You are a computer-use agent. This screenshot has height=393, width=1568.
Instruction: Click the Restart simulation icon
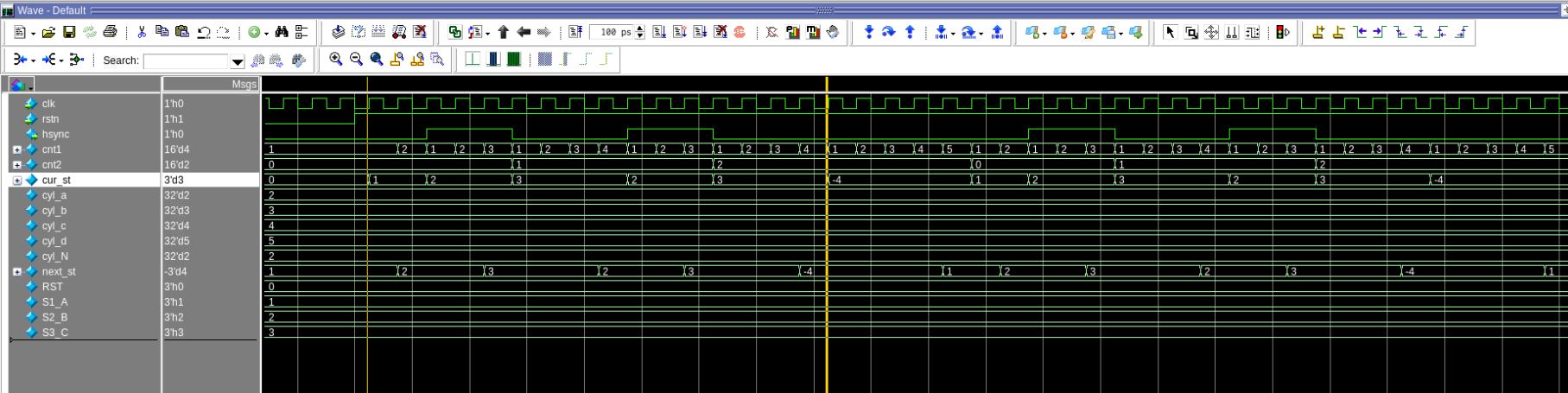575,32
